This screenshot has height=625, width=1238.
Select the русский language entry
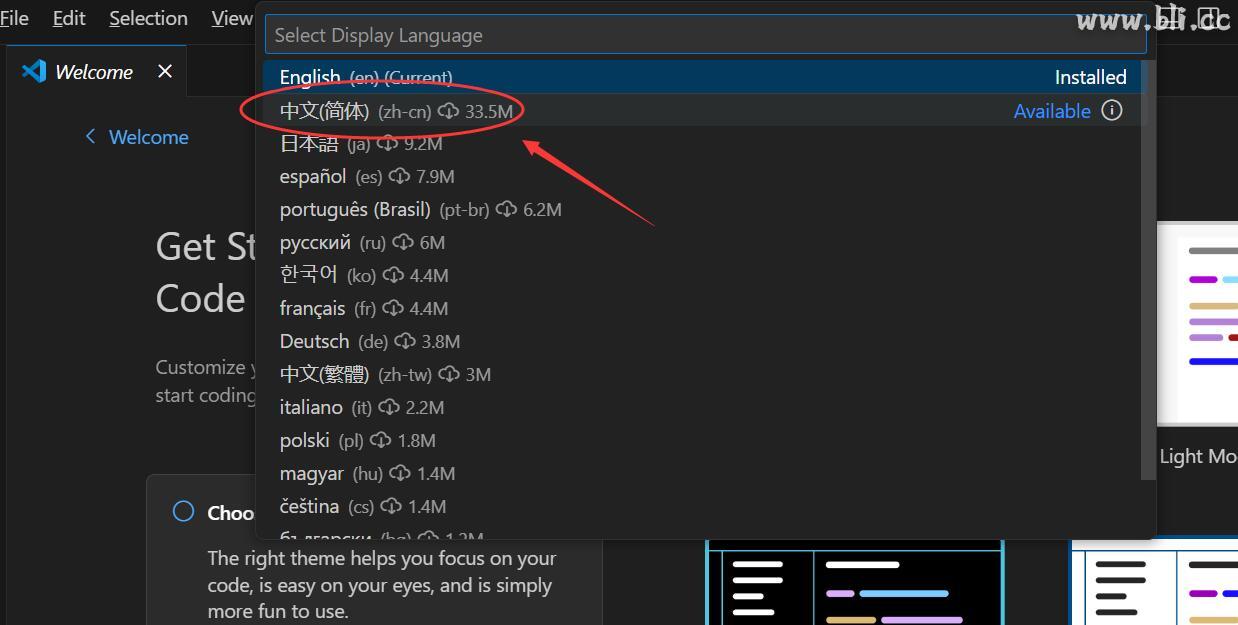pos(315,242)
